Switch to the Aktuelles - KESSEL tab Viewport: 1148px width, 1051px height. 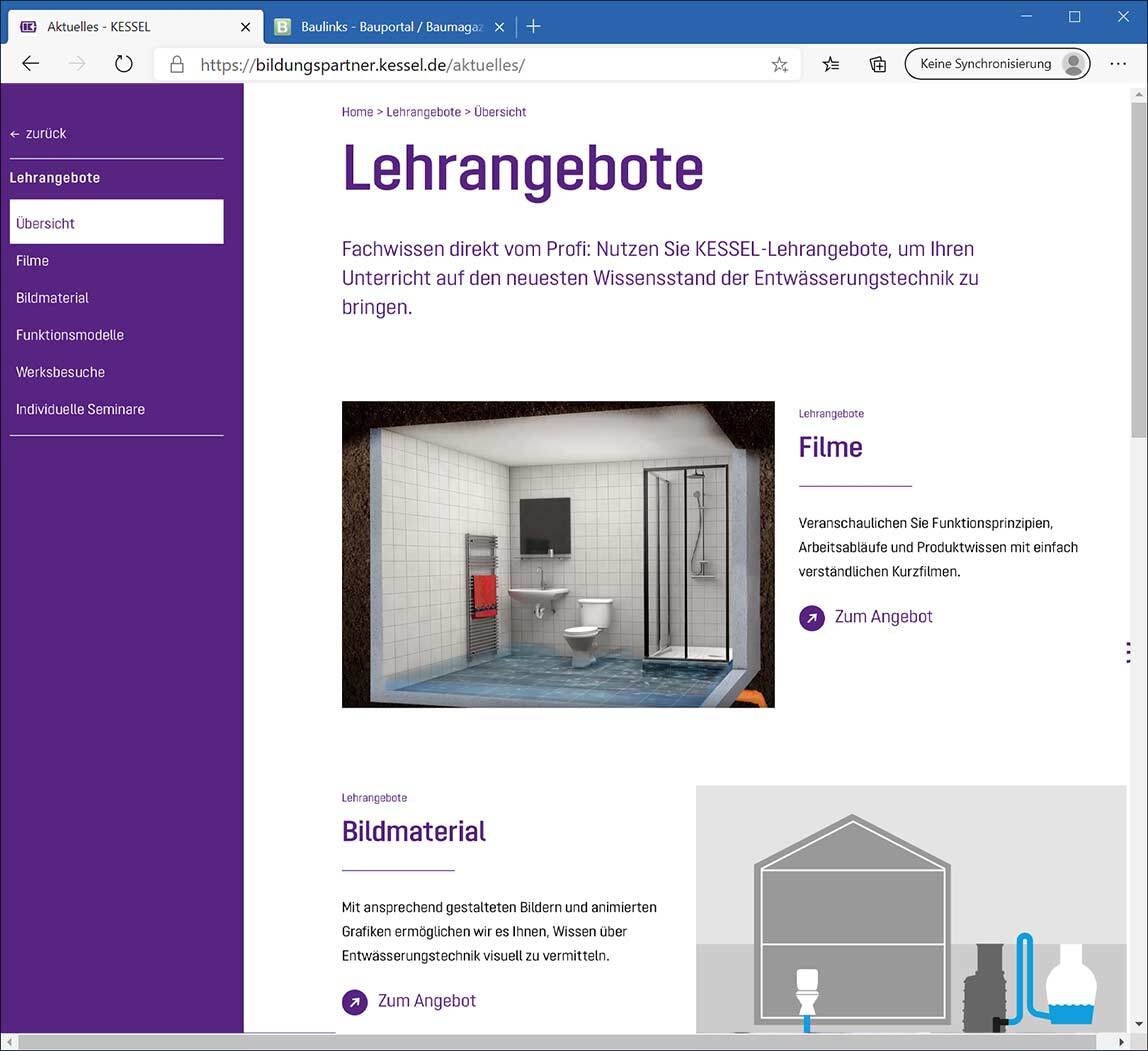pyautogui.click(x=135, y=27)
